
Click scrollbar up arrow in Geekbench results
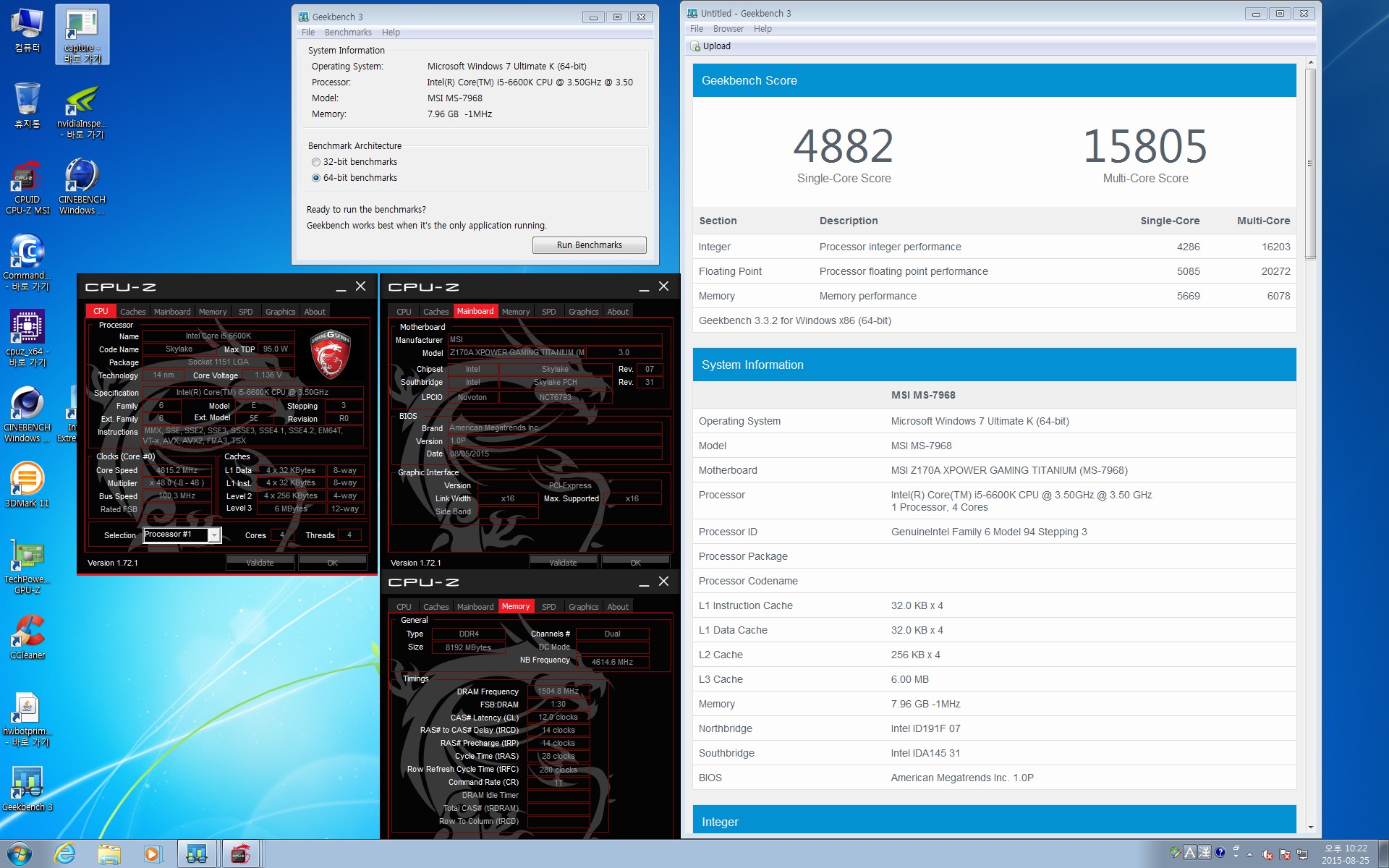(x=1310, y=63)
